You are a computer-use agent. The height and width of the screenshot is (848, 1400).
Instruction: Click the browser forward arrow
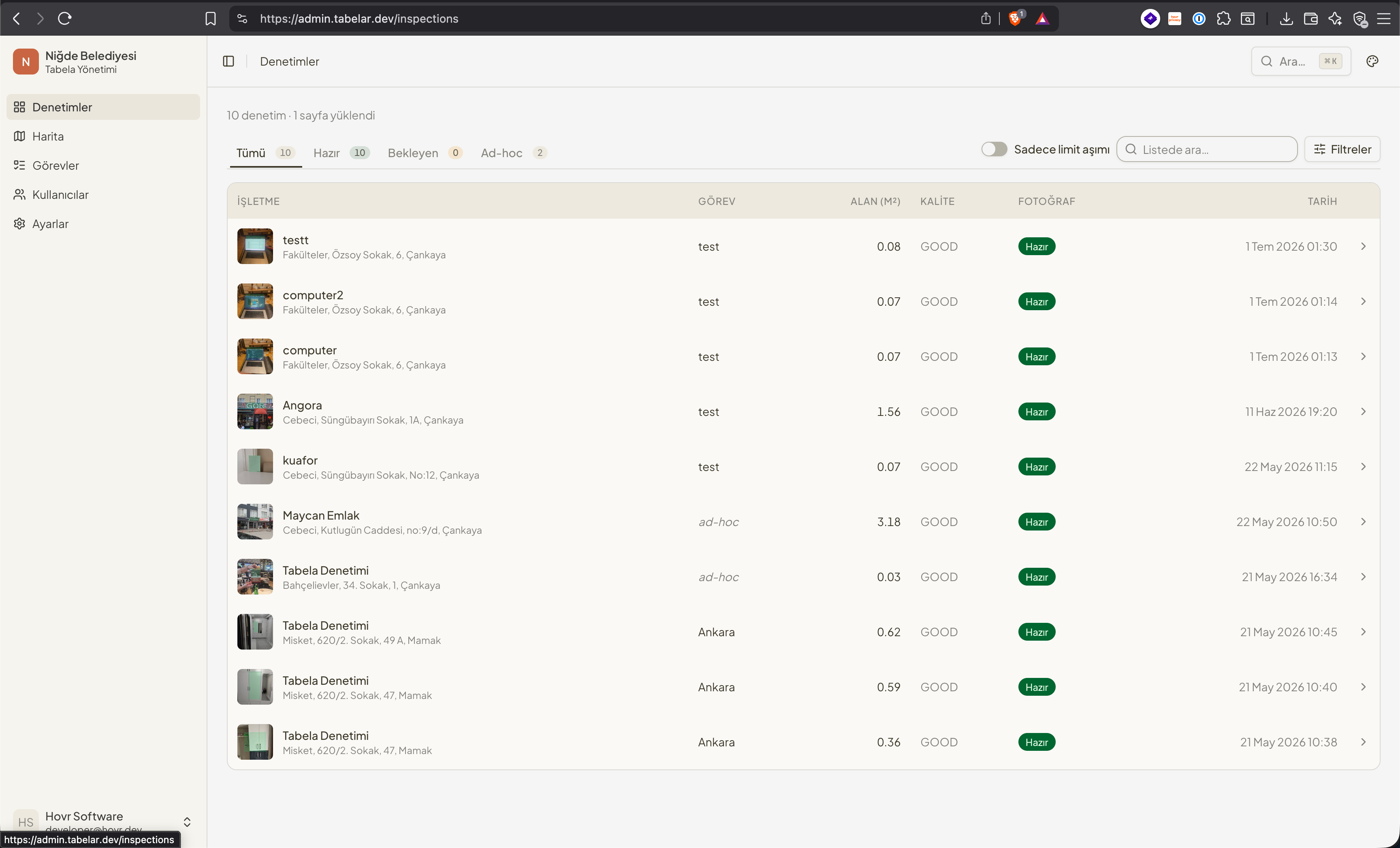(40, 19)
